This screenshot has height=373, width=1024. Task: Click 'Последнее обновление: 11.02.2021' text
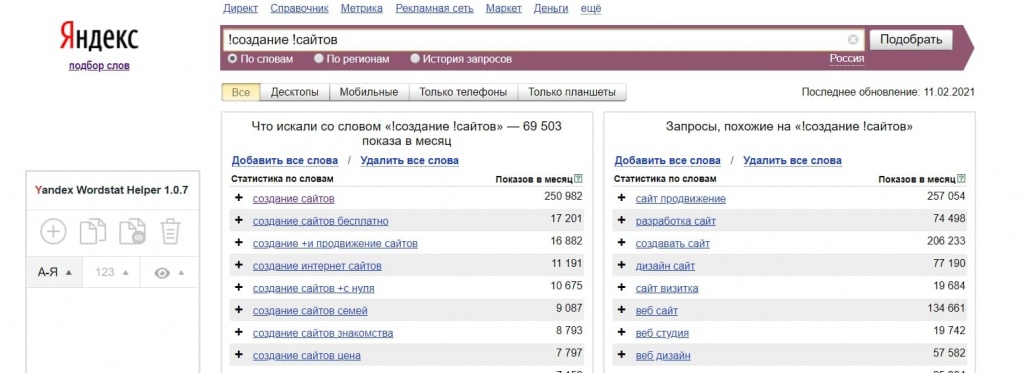tap(888, 92)
